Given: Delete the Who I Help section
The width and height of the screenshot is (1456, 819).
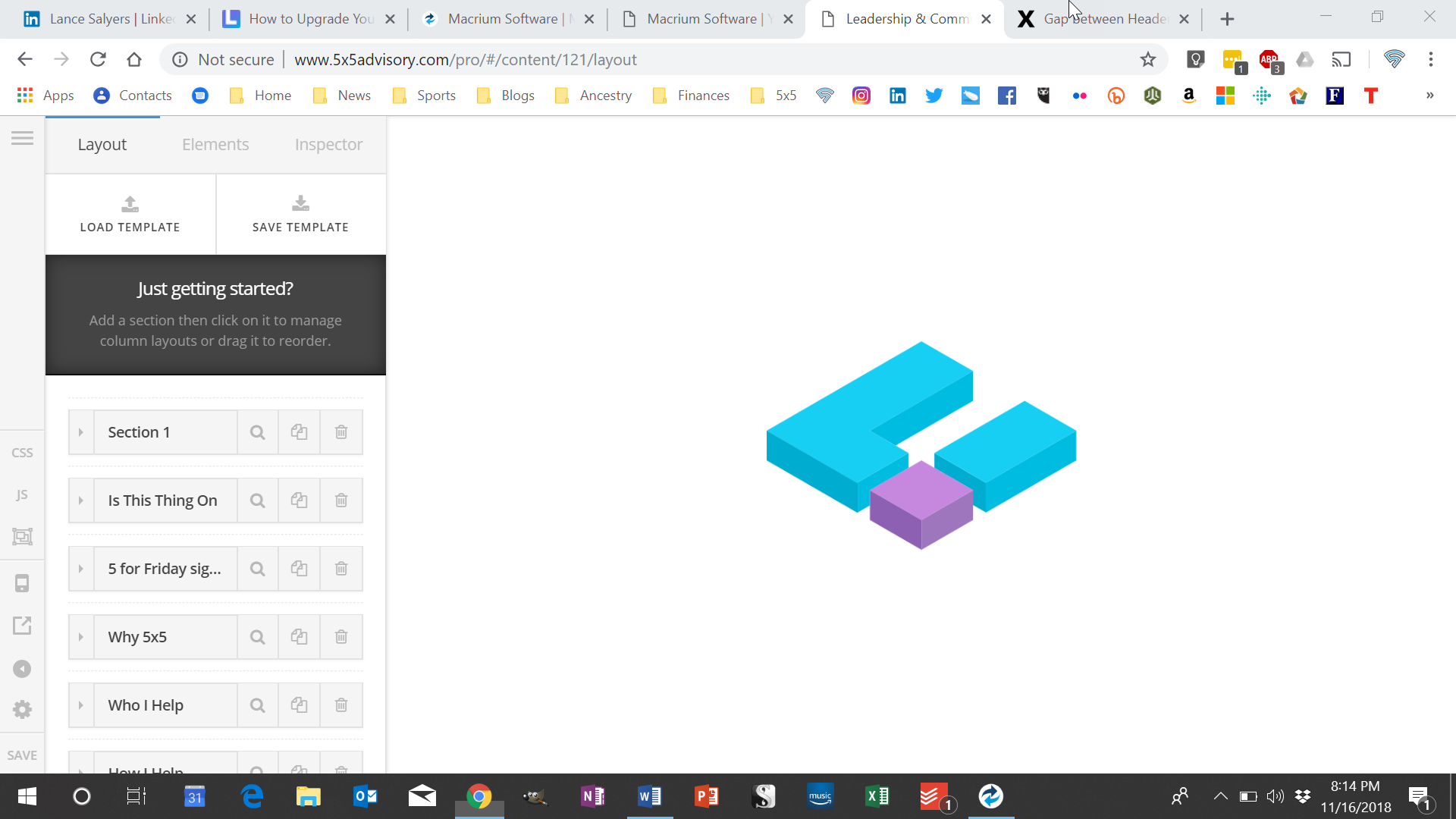Looking at the screenshot, I should tap(341, 705).
